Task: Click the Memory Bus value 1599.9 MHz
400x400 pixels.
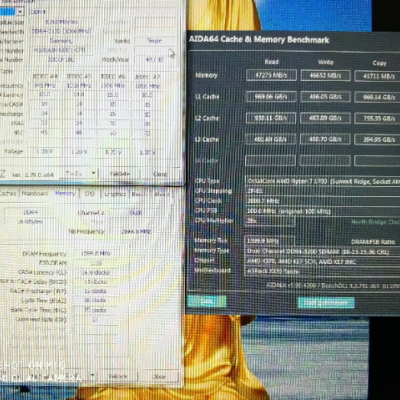Action: [x=270, y=241]
